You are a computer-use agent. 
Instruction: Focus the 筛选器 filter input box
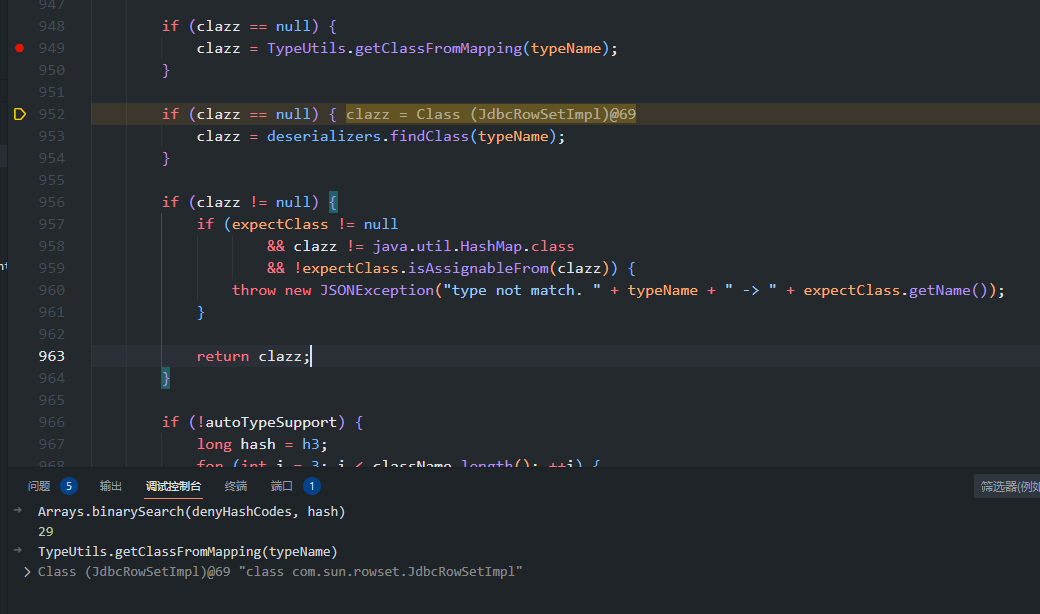(1008, 486)
